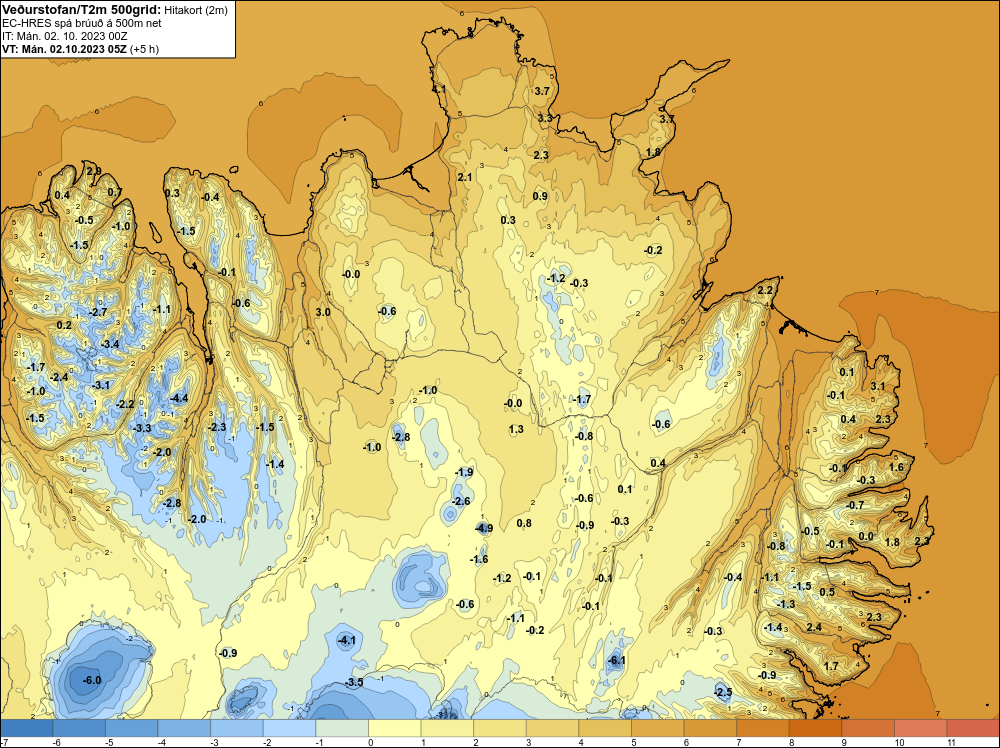Viewport: 1000px width, 748px height.
Task: Click the -2.7 temperature label
Action: (98, 312)
